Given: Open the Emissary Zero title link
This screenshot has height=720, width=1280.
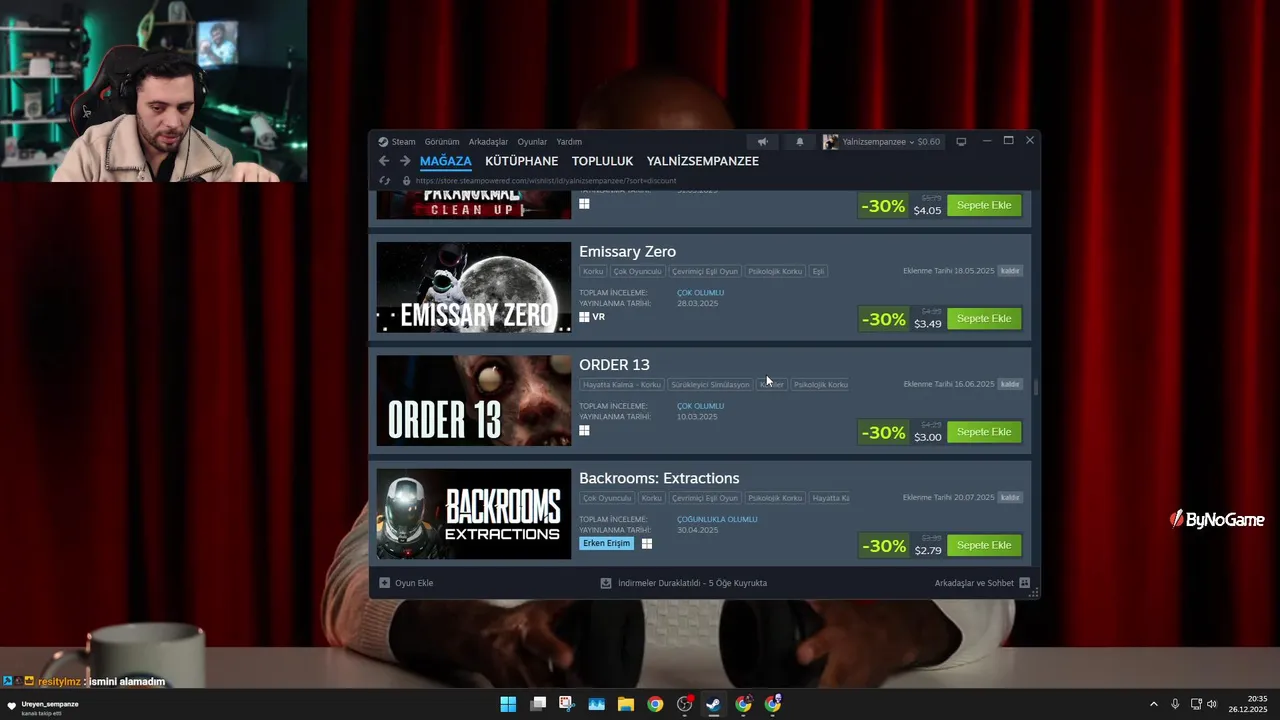Looking at the screenshot, I should [x=627, y=251].
